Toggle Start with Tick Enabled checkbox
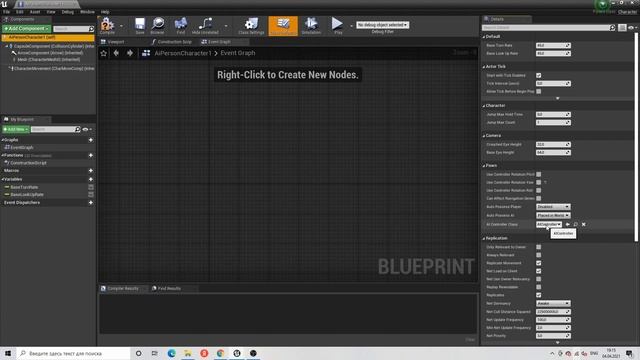The height and width of the screenshot is (360, 640). point(539,76)
